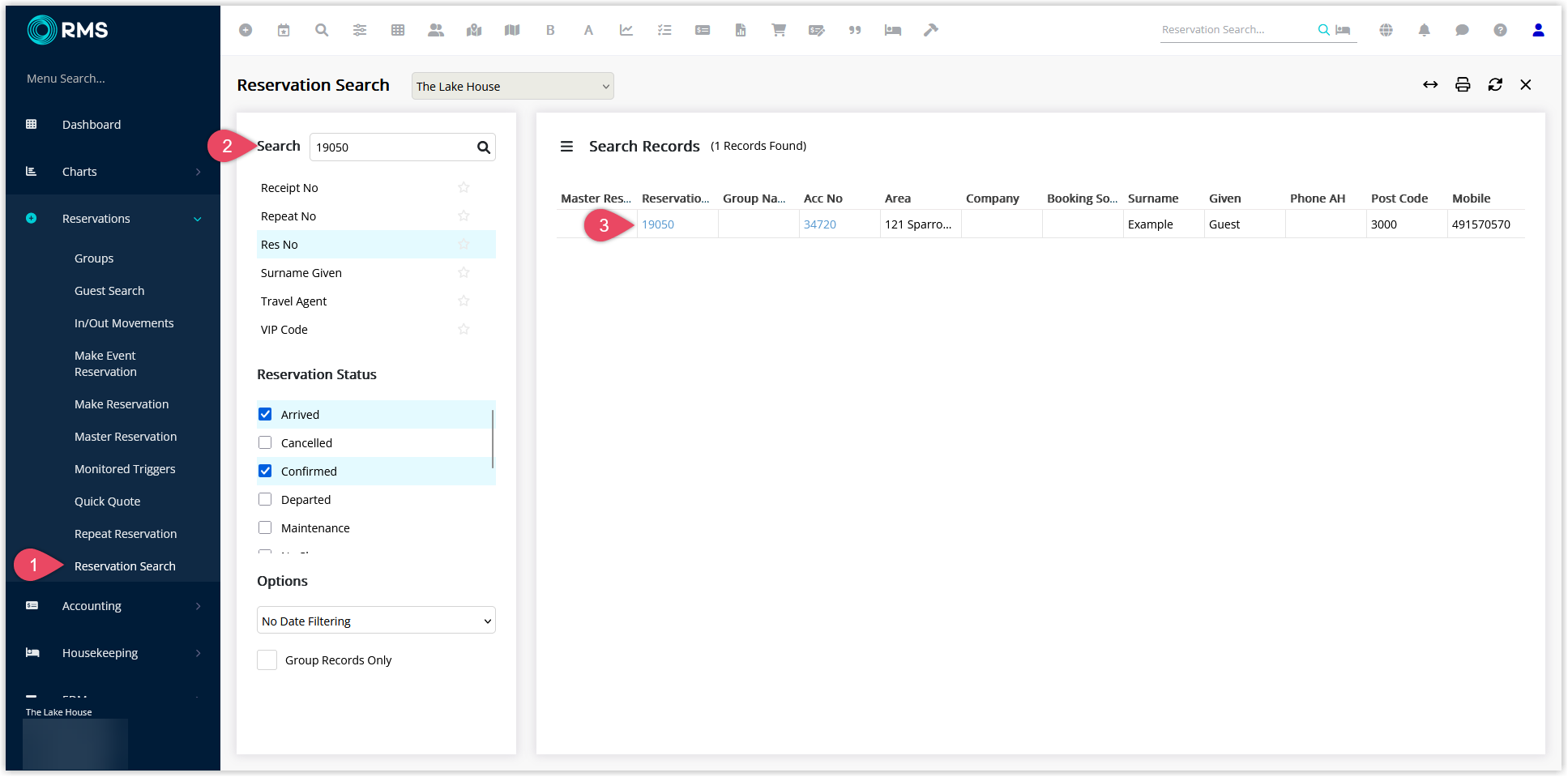Open the notifications bell icon
The height and width of the screenshot is (777, 1568).
pos(1425,30)
